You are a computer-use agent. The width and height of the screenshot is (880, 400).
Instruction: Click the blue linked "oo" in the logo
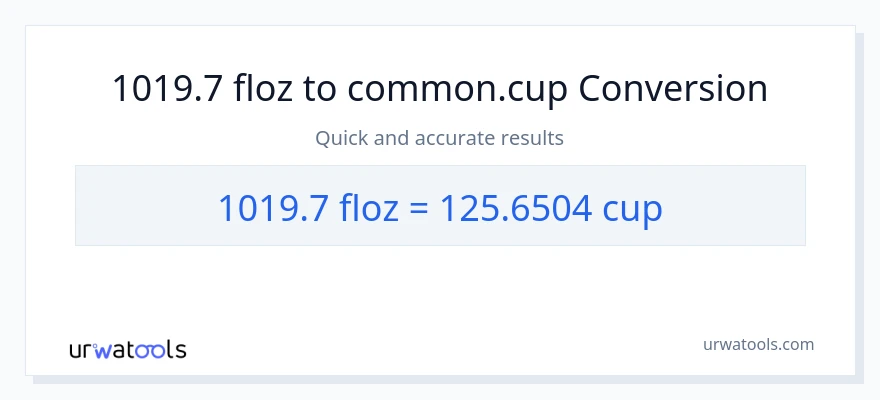point(152,350)
